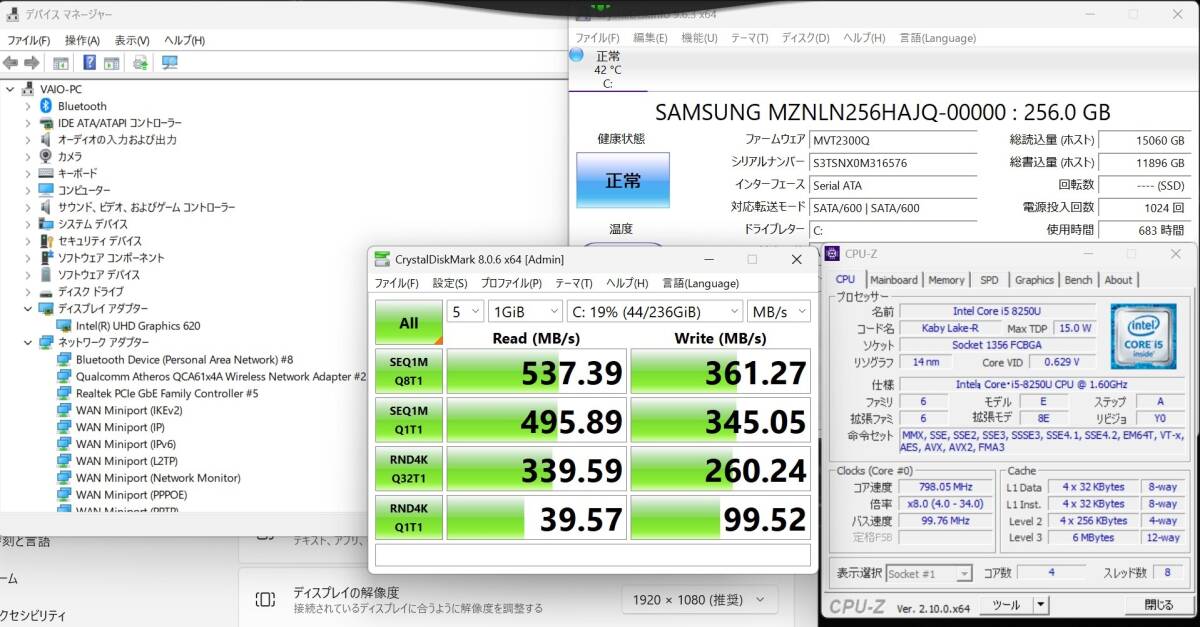Switch to Graphics tab in CPU-Z

tap(1034, 280)
